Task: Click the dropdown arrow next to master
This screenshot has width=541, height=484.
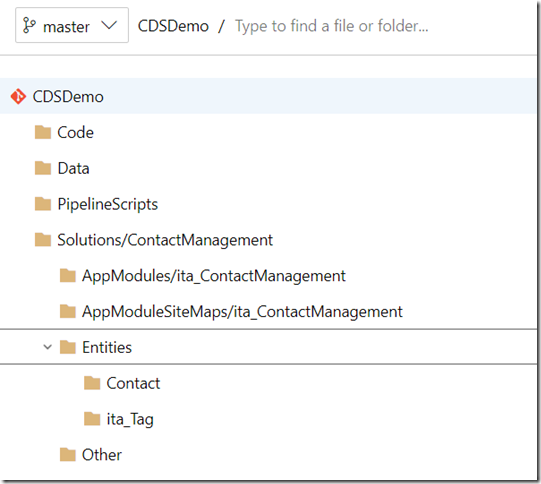Action: point(109,26)
